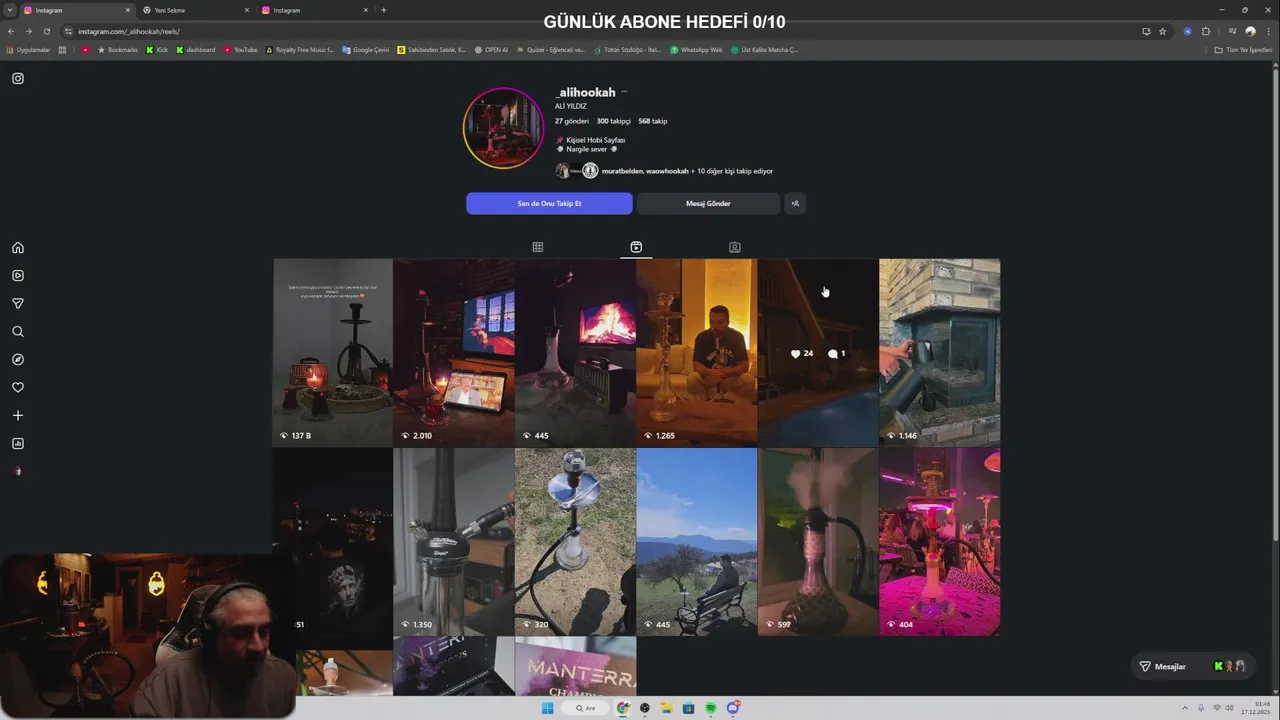This screenshot has width=1280, height=720.
Task: Switch to the third Instagram browser tab
Action: pyautogui.click(x=315, y=10)
